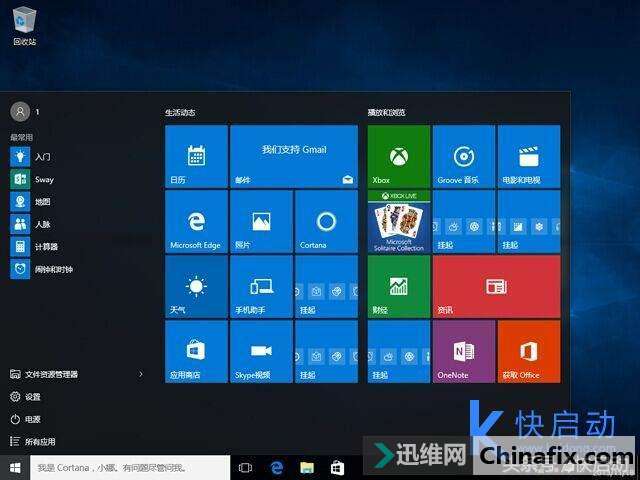Open Task View on the taskbar
The width and height of the screenshot is (640, 480).
245,468
